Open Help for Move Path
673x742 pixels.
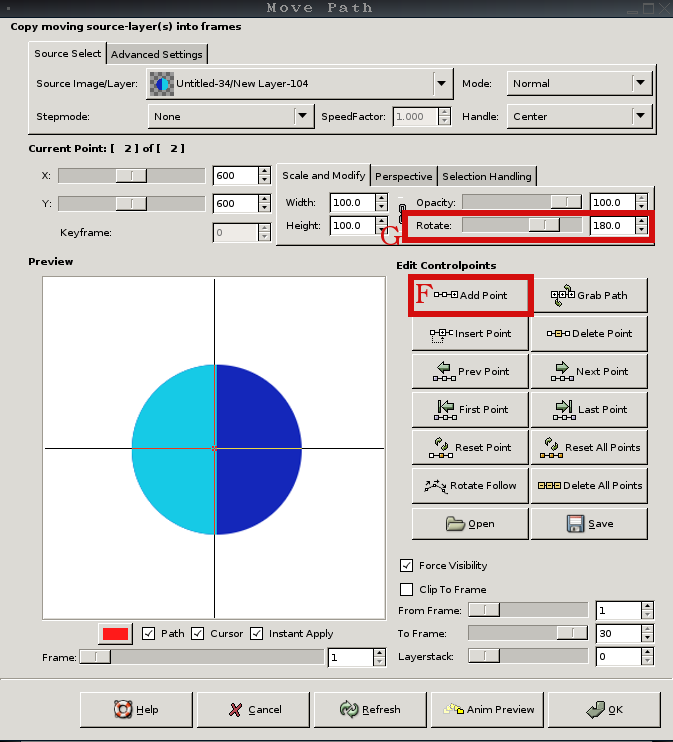(x=136, y=710)
